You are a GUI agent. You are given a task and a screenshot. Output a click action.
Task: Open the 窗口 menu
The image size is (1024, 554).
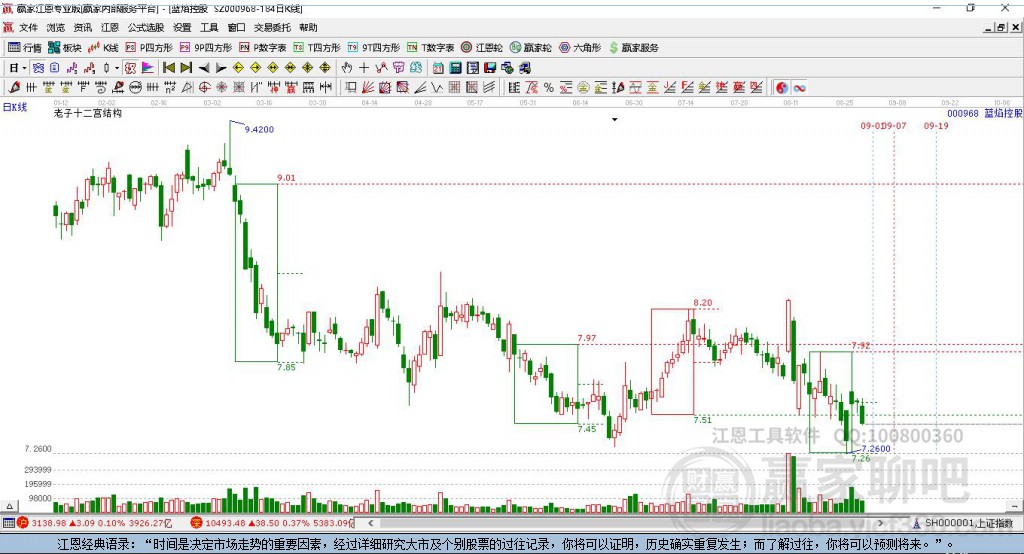click(236, 27)
